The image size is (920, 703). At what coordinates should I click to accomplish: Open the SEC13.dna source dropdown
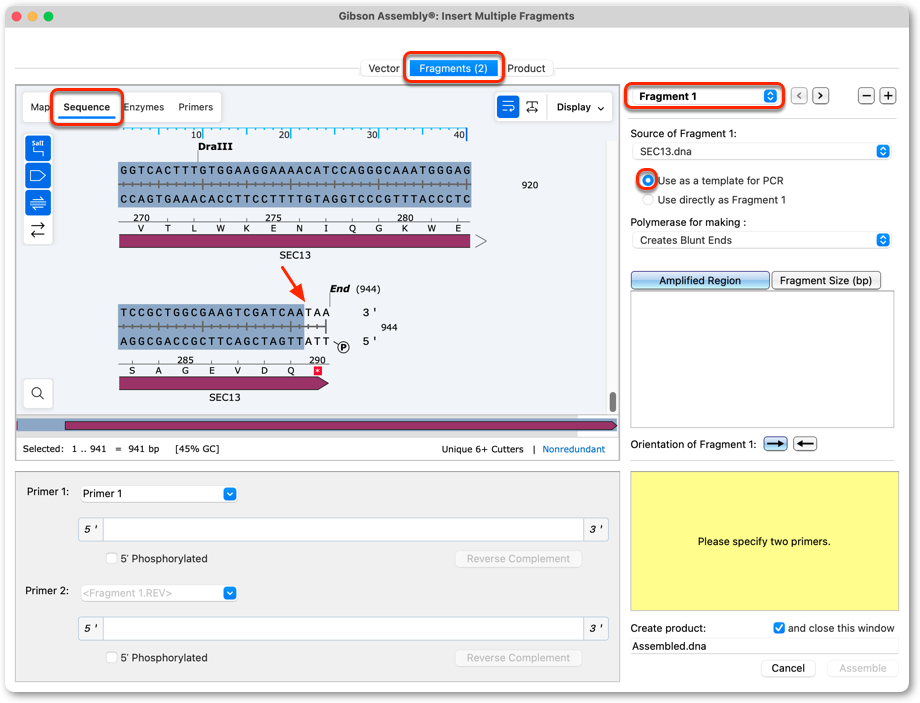tap(761, 151)
